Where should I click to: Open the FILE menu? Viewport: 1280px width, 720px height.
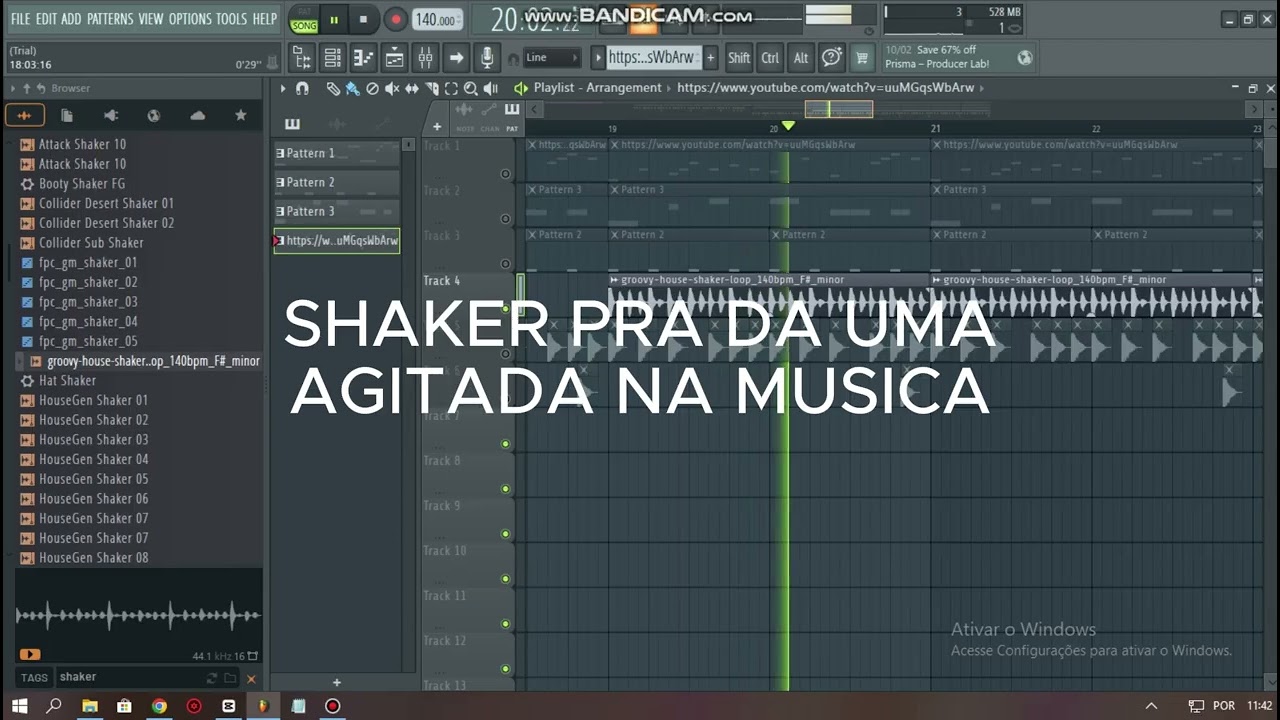[x=20, y=19]
